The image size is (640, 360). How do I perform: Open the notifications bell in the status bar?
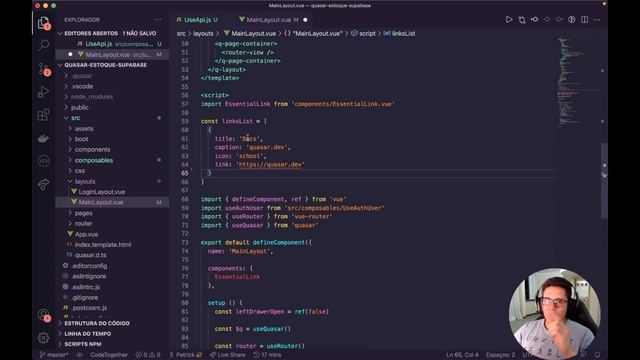(598, 355)
